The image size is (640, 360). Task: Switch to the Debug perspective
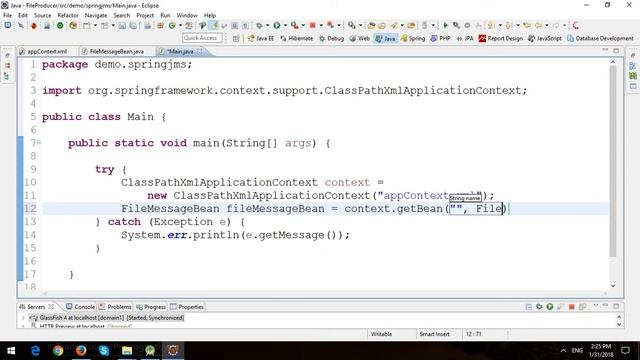331,38
